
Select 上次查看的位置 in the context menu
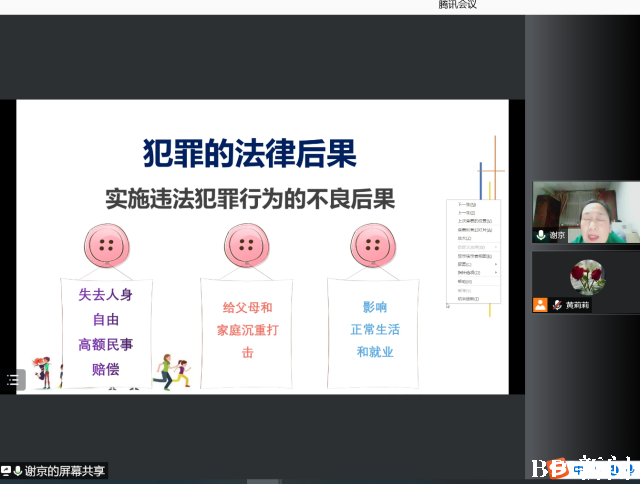point(473,221)
